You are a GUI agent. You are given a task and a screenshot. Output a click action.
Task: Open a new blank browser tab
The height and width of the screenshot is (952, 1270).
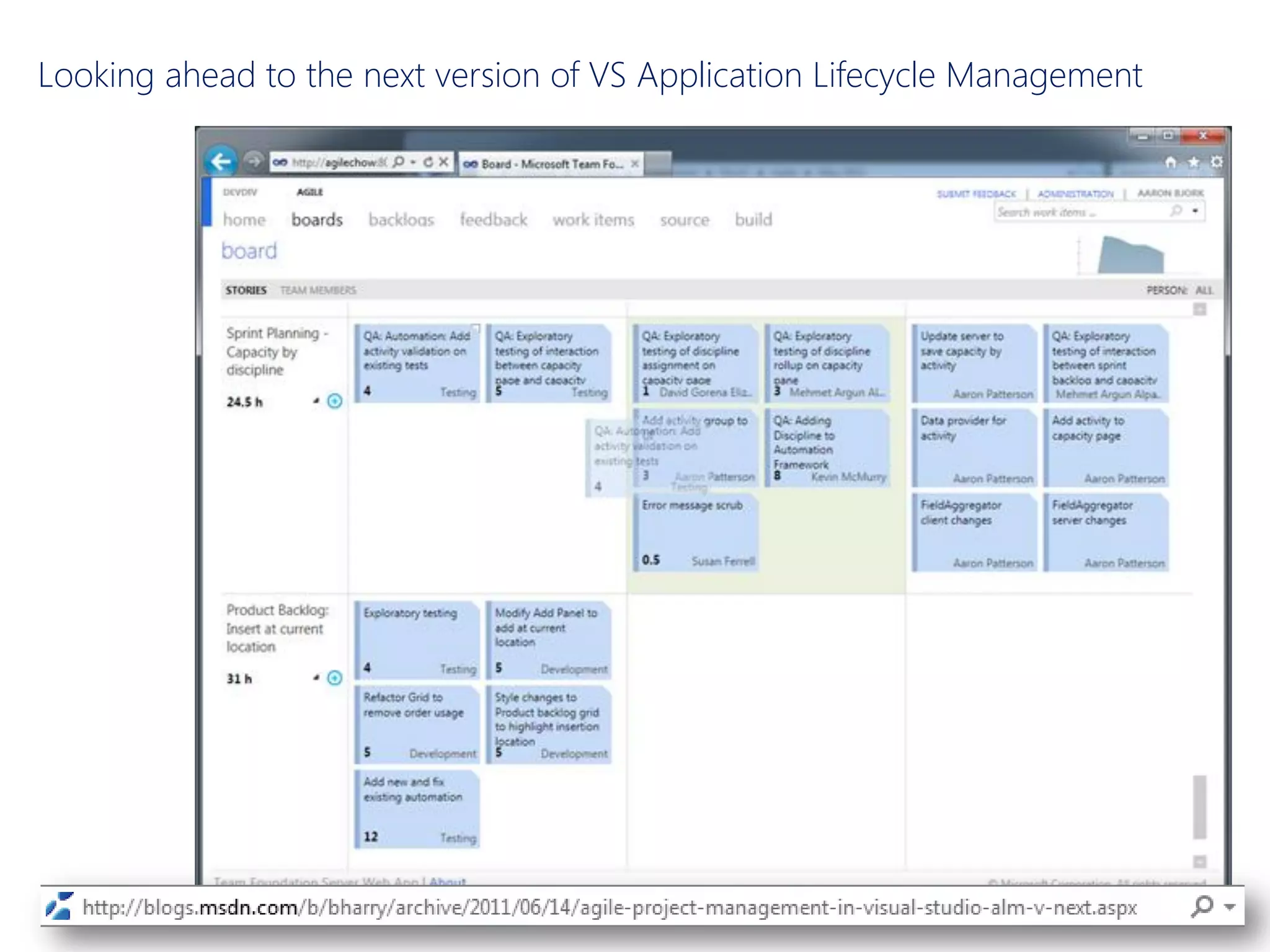click(x=658, y=164)
